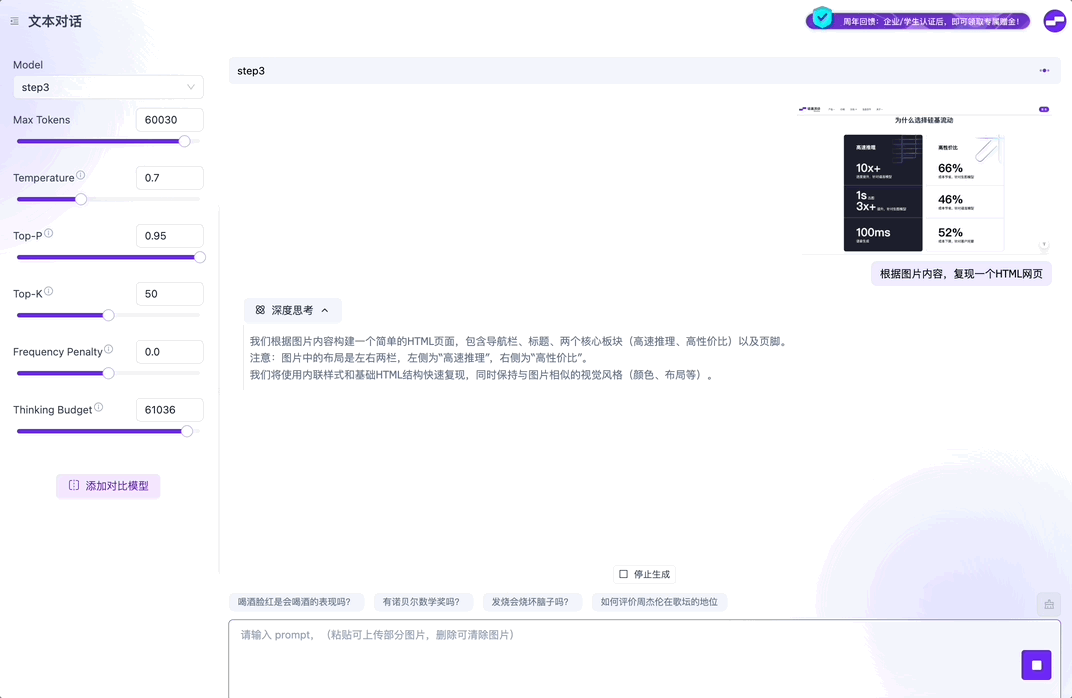This screenshot has width=1072, height=698.
Task: Click the Thinking Budget label
Action: click(53, 410)
